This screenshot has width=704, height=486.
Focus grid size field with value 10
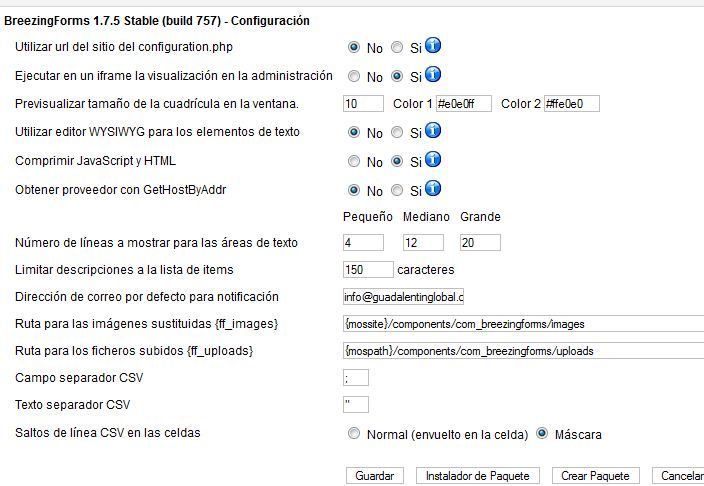pyautogui.click(x=363, y=104)
